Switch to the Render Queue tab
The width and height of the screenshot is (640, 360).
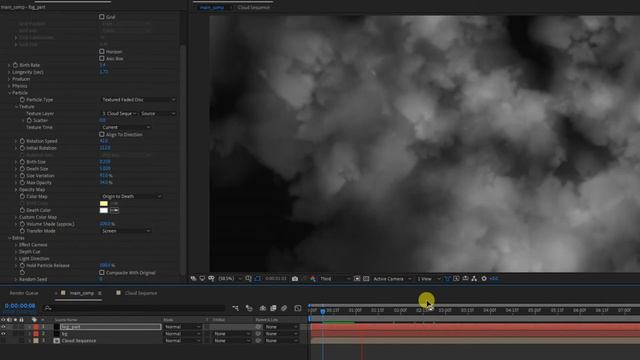(x=24, y=293)
